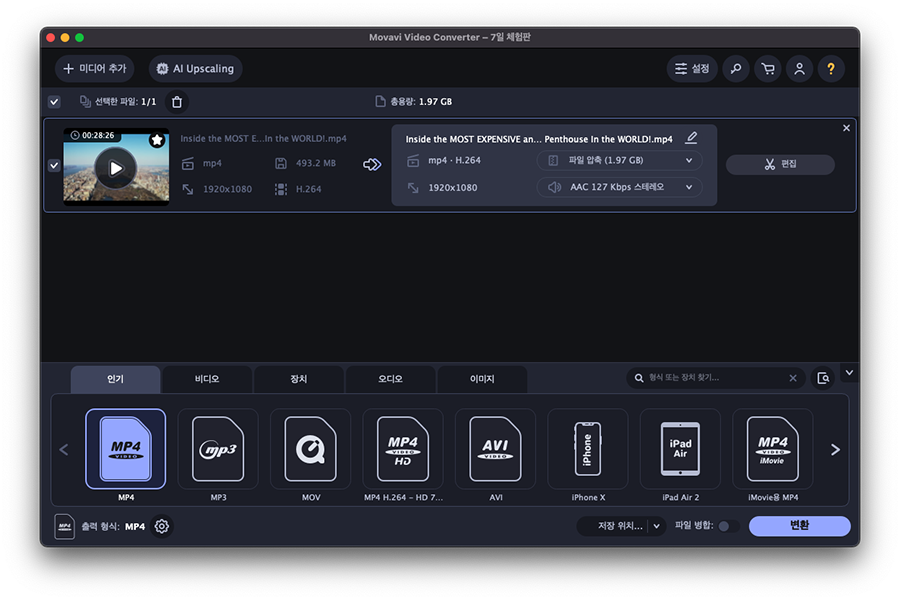
Task: Switch to the Audio (오디오) tab
Action: (390, 379)
